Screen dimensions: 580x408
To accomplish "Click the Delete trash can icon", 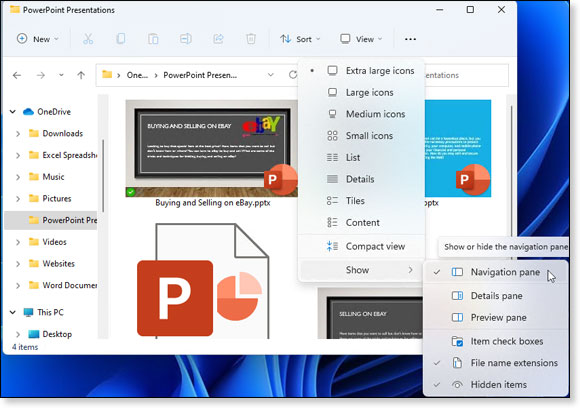I will [x=251, y=39].
